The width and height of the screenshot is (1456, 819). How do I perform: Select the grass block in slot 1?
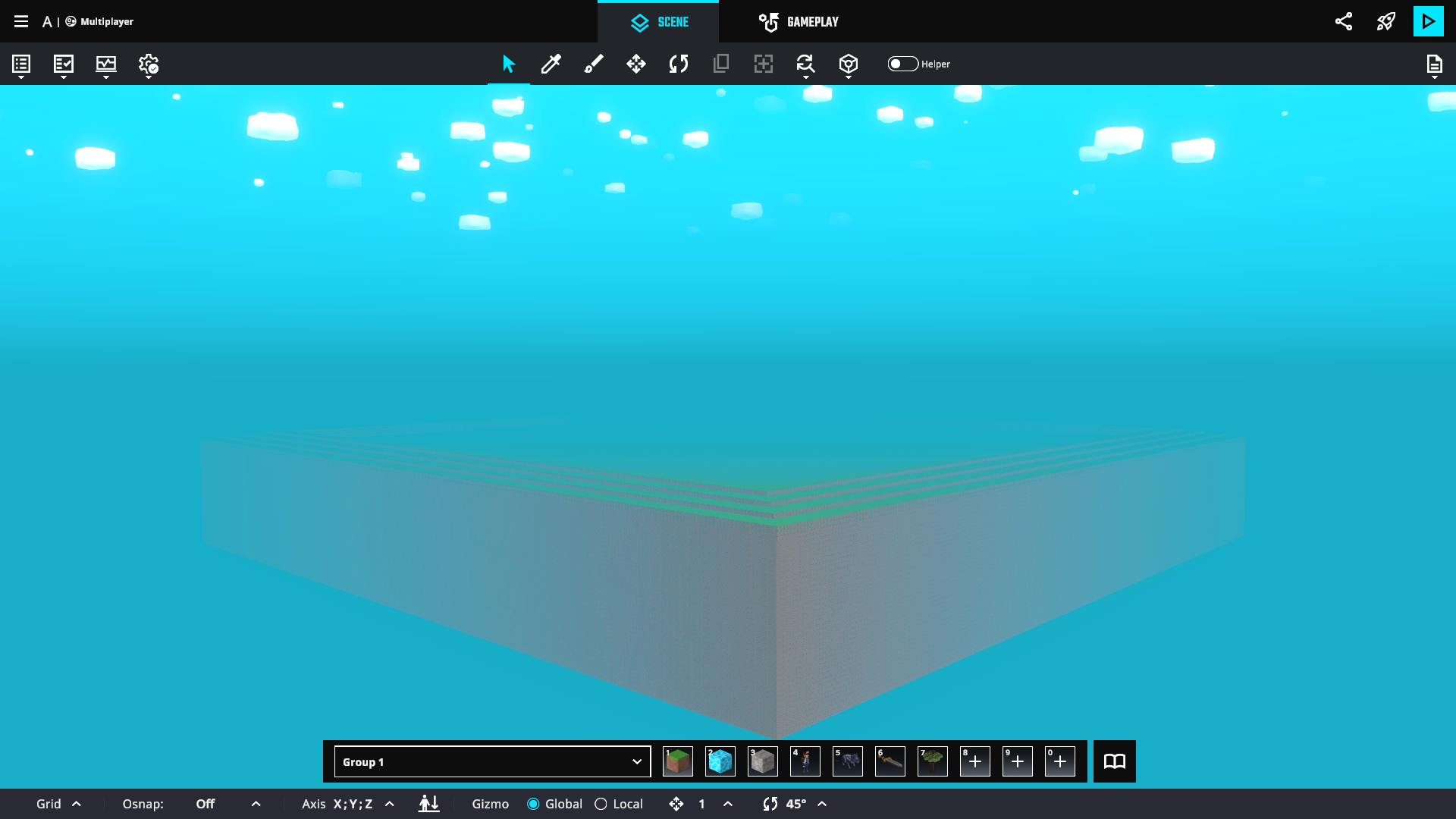678,761
